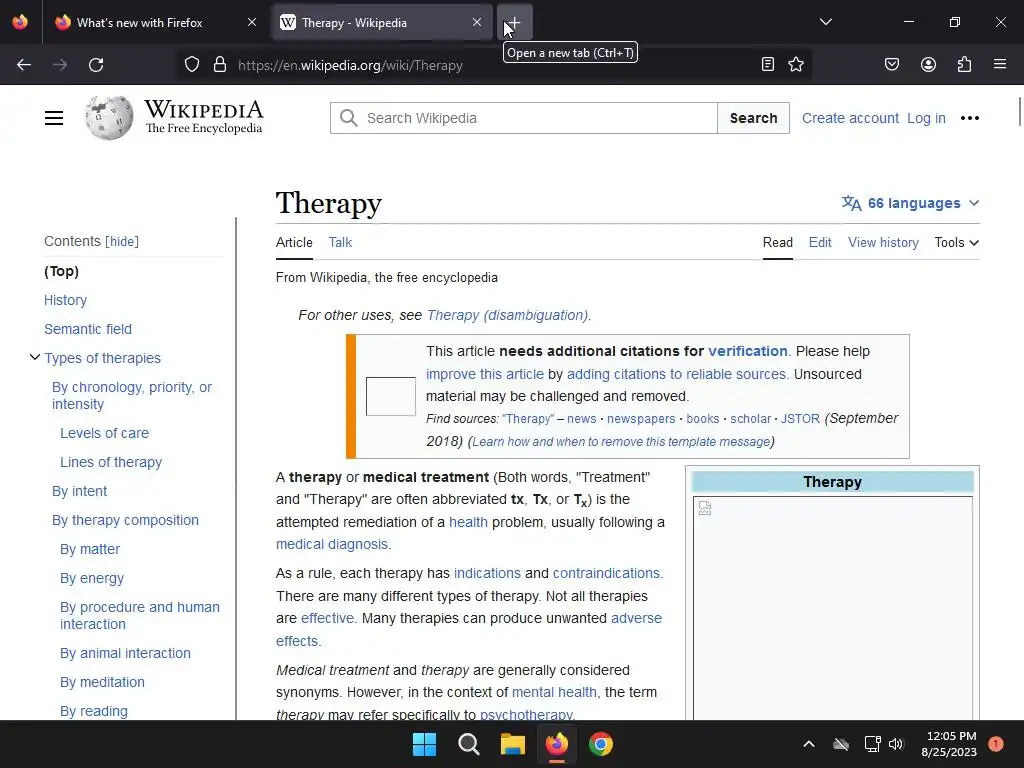Open Firefox View pinned icon
1024x768 pixels.
(x=20, y=22)
